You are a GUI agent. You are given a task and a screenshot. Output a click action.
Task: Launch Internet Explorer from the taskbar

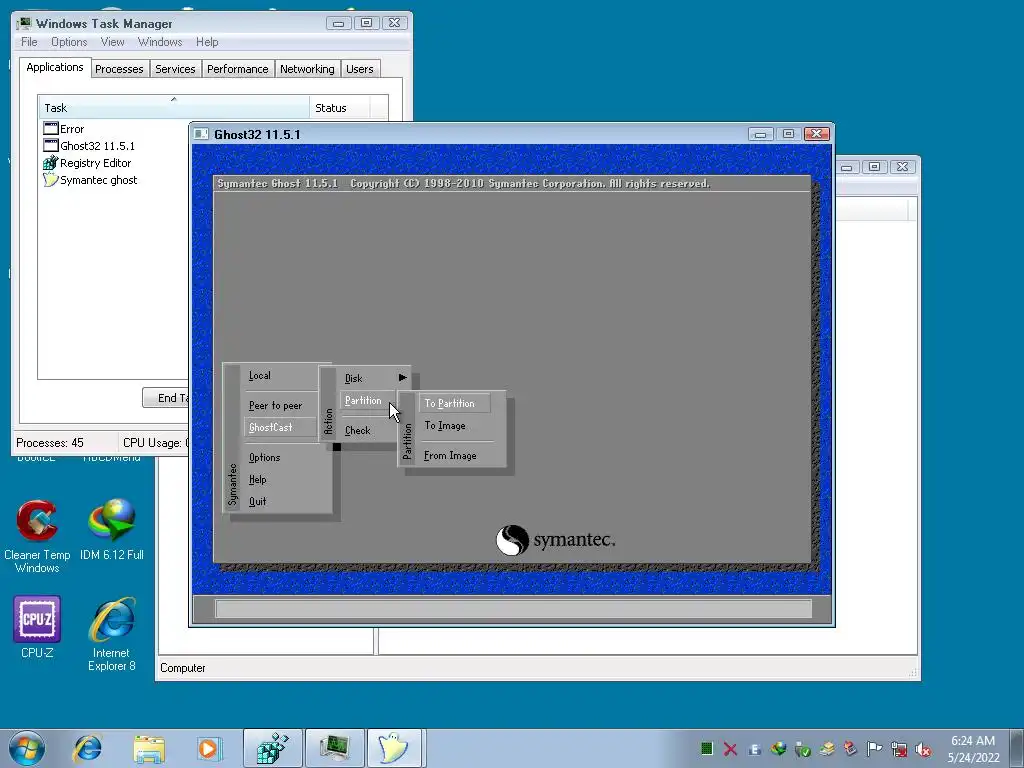88,748
